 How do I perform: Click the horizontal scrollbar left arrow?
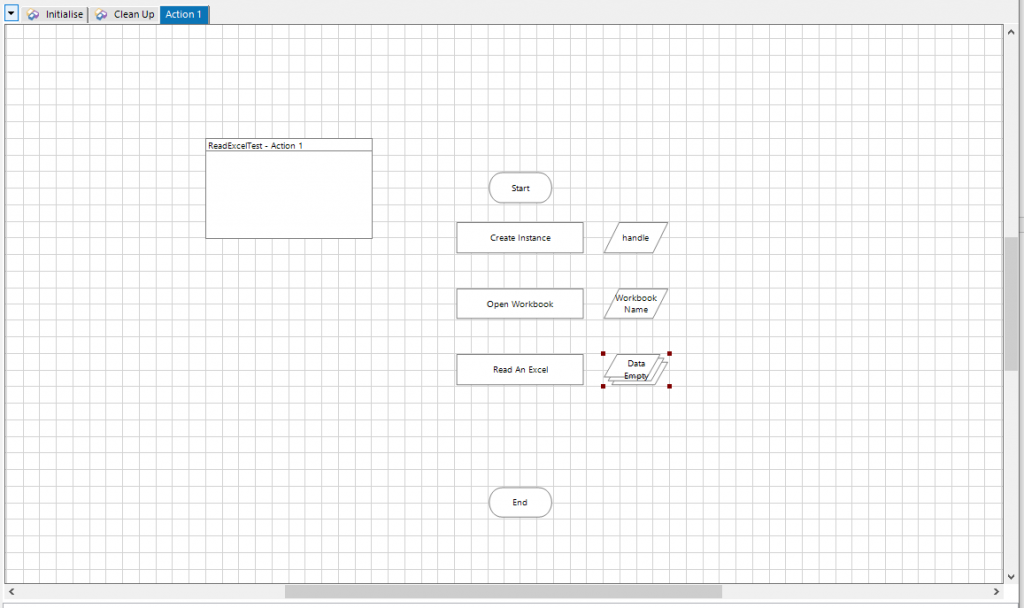11,592
